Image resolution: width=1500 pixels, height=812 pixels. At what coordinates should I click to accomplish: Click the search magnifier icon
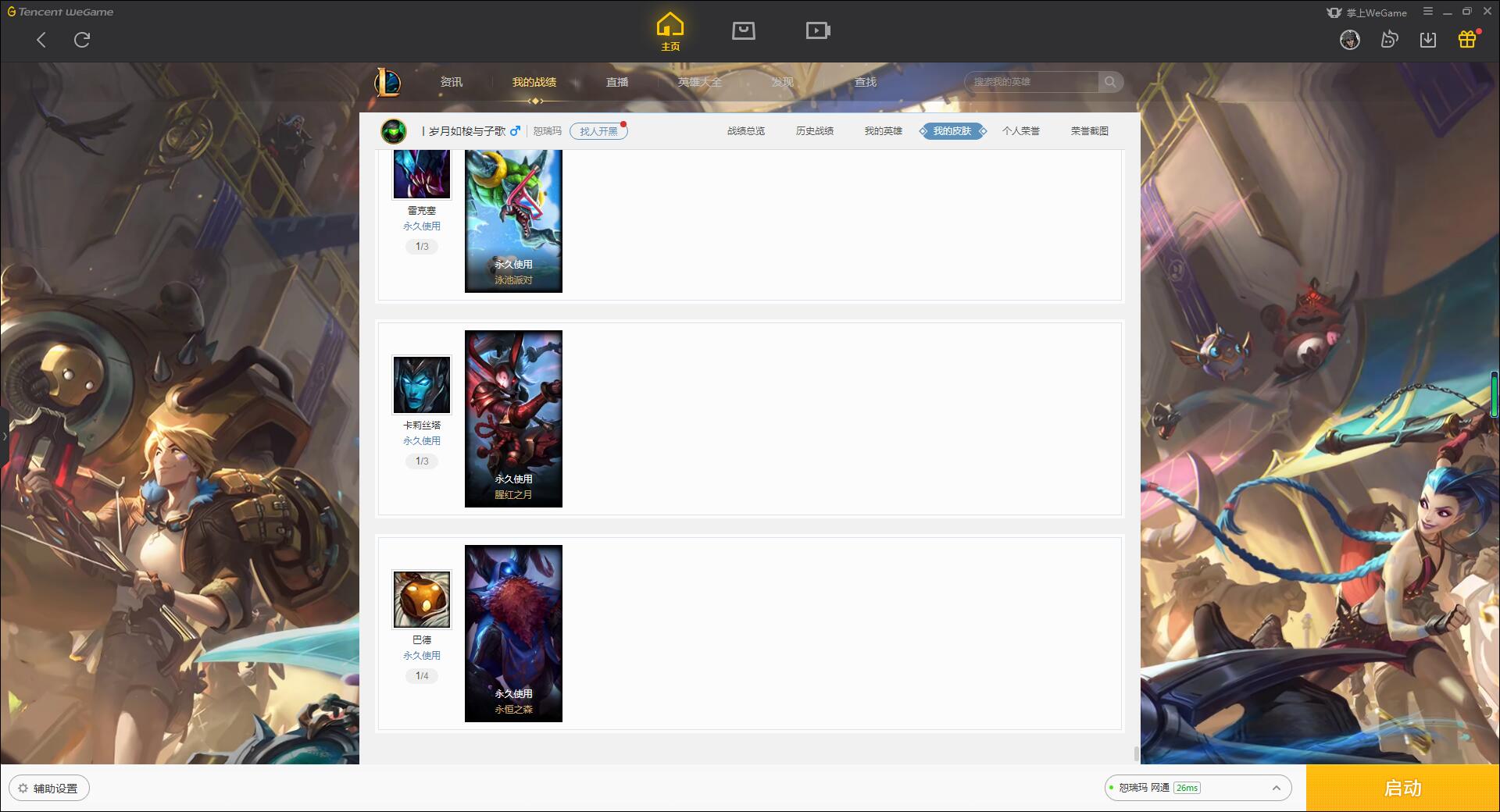[1110, 82]
